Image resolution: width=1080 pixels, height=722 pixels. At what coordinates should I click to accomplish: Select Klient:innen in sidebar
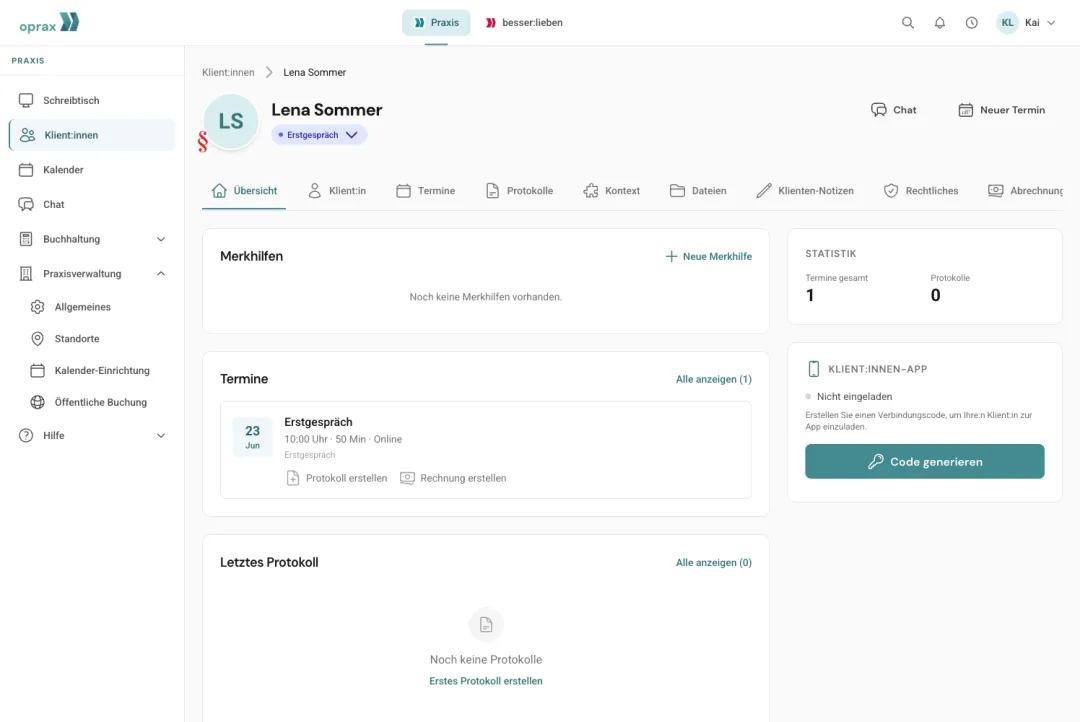click(92, 135)
